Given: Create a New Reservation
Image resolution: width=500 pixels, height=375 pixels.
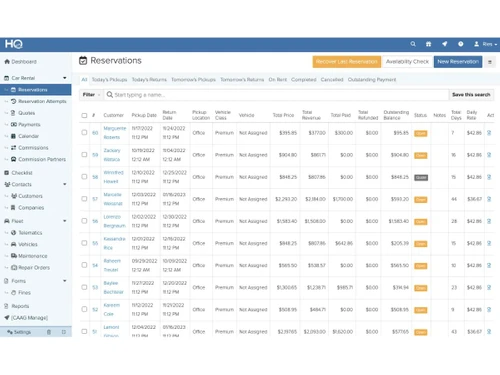Looking at the screenshot, I should (x=458, y=62).
